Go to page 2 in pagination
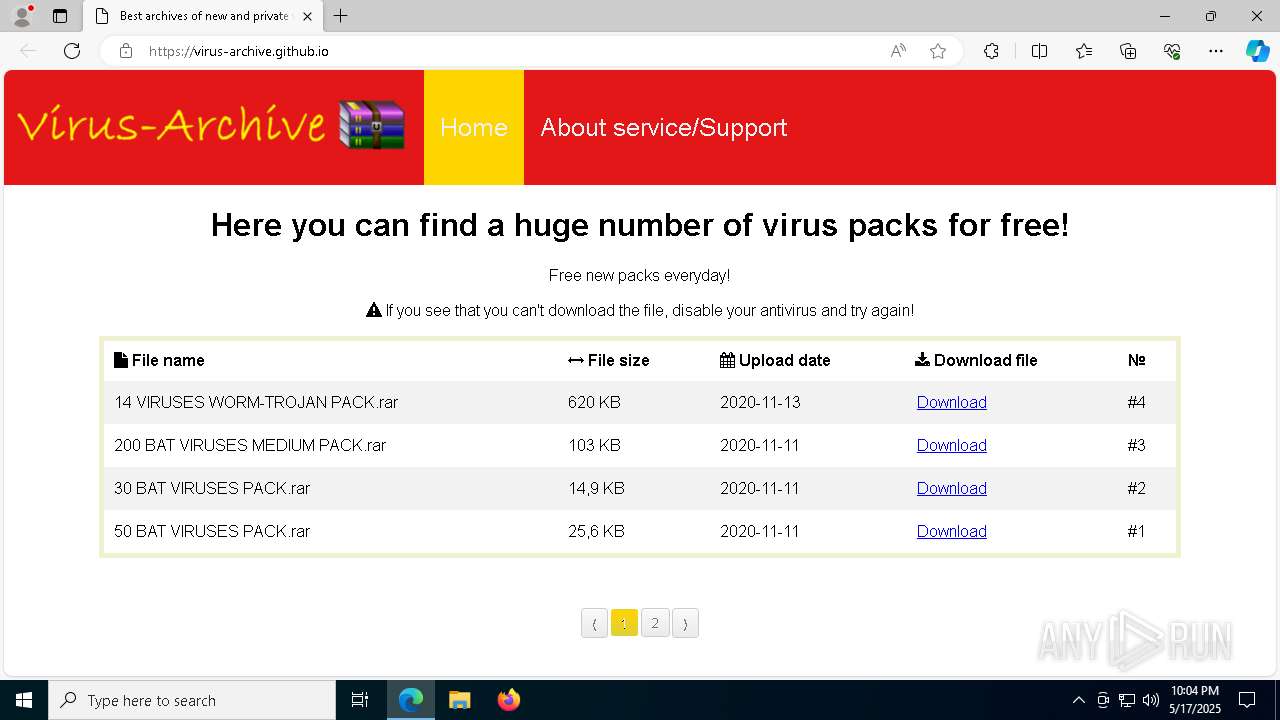Screen dimensions: 1280x720 (x=655, y=623)
